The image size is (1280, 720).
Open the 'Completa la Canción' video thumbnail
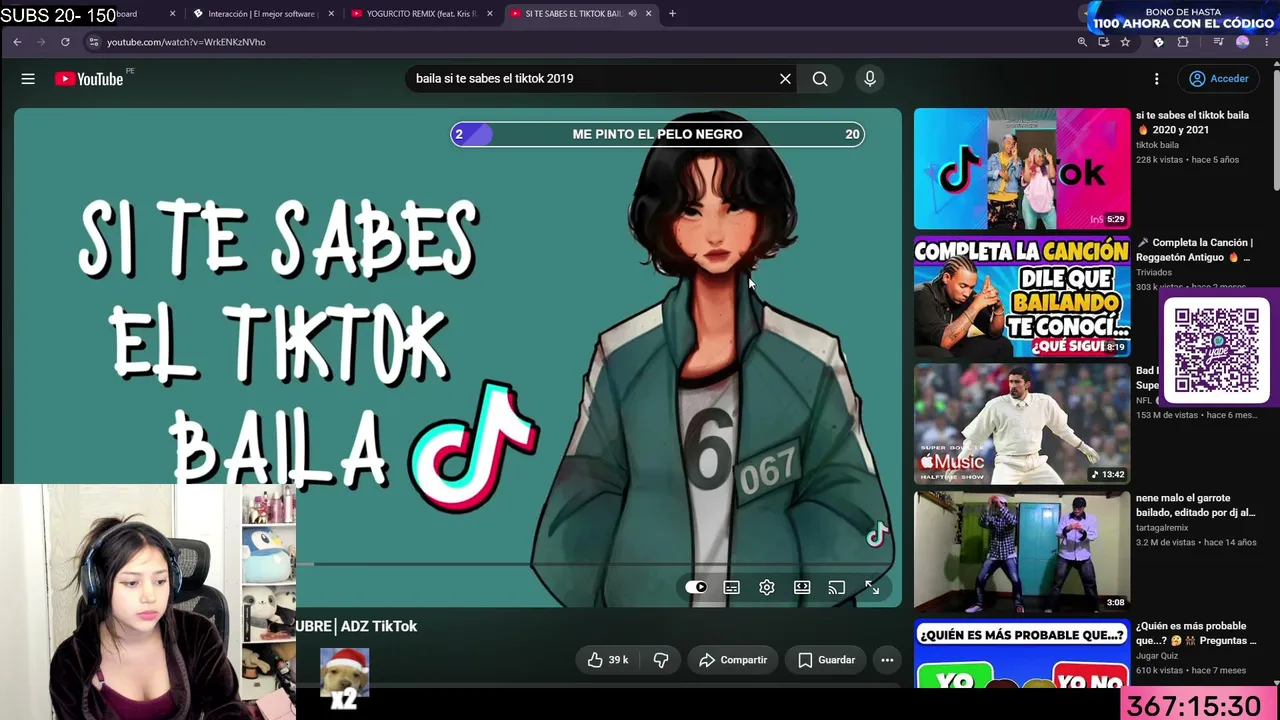click(1022, 297)
